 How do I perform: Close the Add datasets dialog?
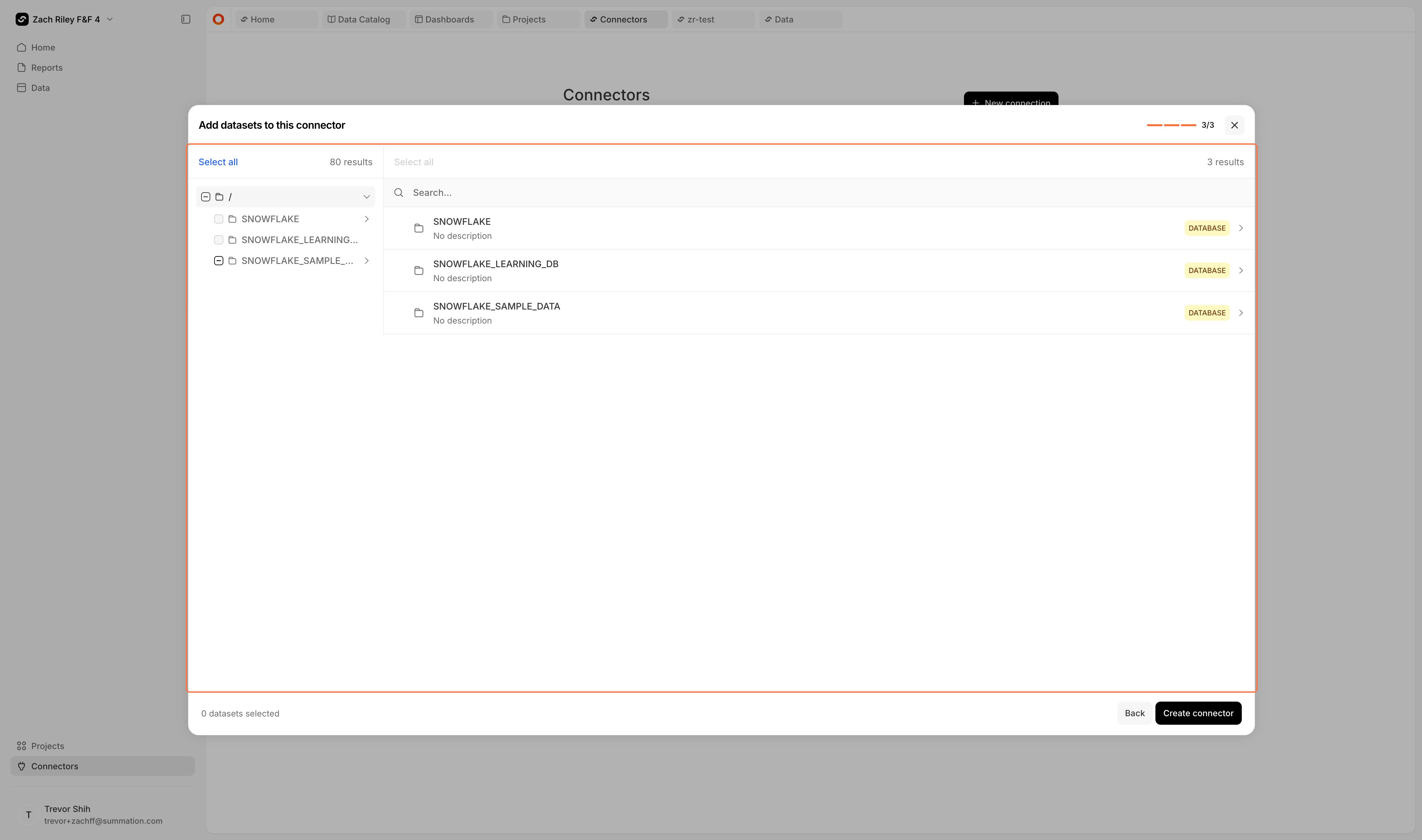tap(1235, 125)
